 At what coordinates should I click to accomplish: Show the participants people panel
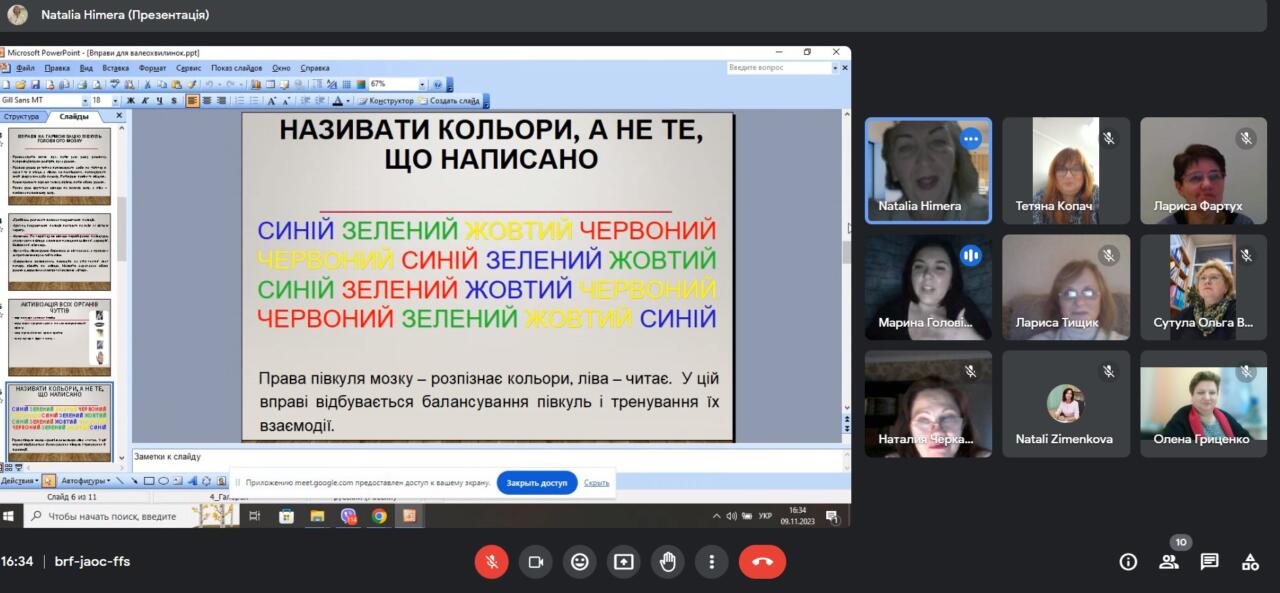1169,562
